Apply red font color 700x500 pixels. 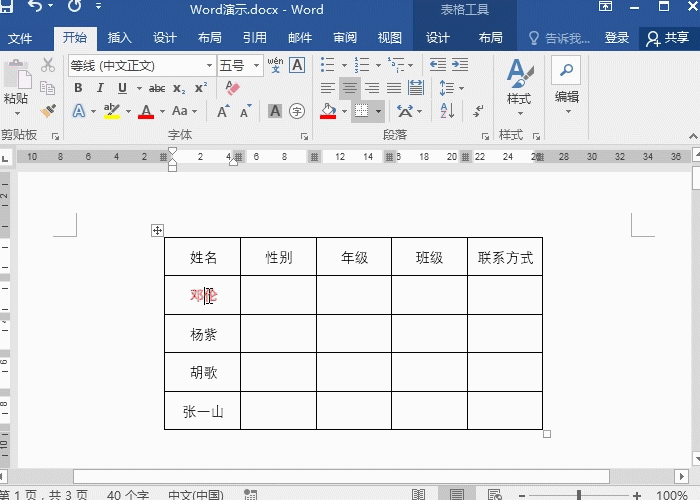(146, 111)
